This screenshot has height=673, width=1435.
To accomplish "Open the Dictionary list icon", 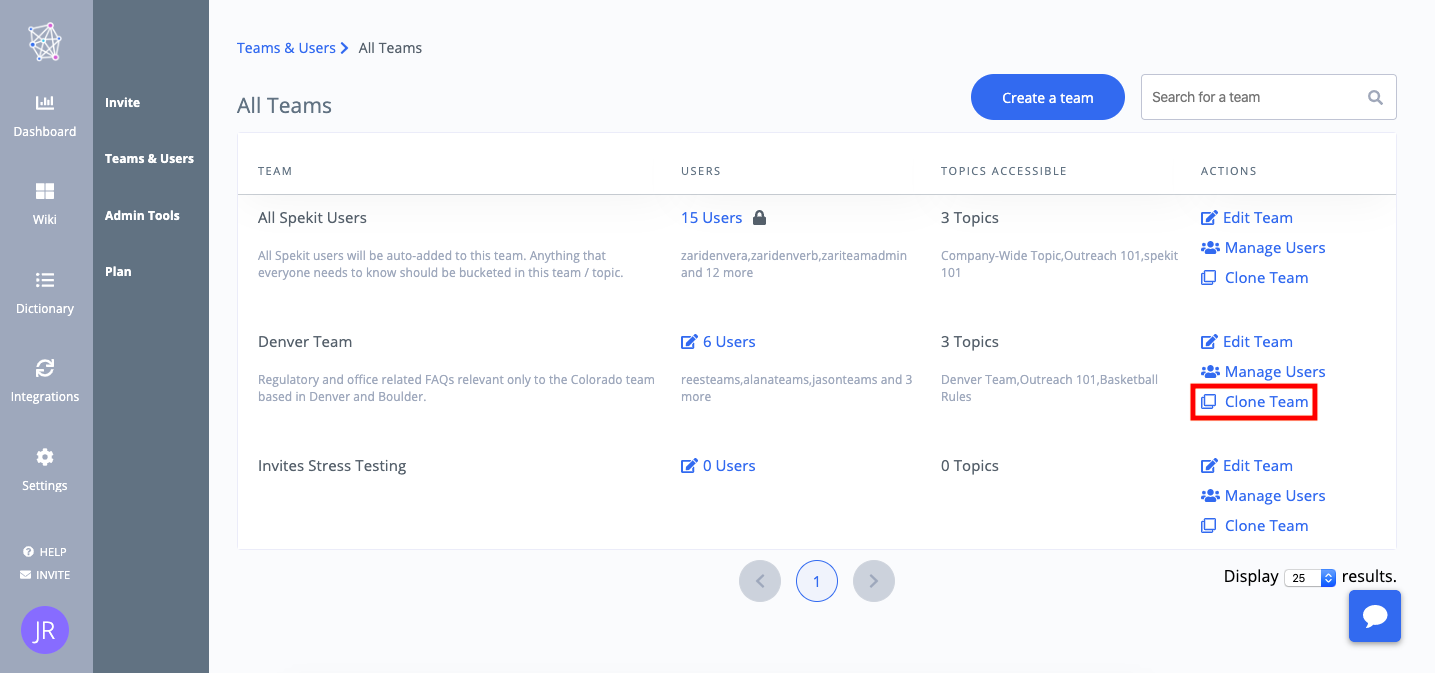I will [x=45, y=280].
